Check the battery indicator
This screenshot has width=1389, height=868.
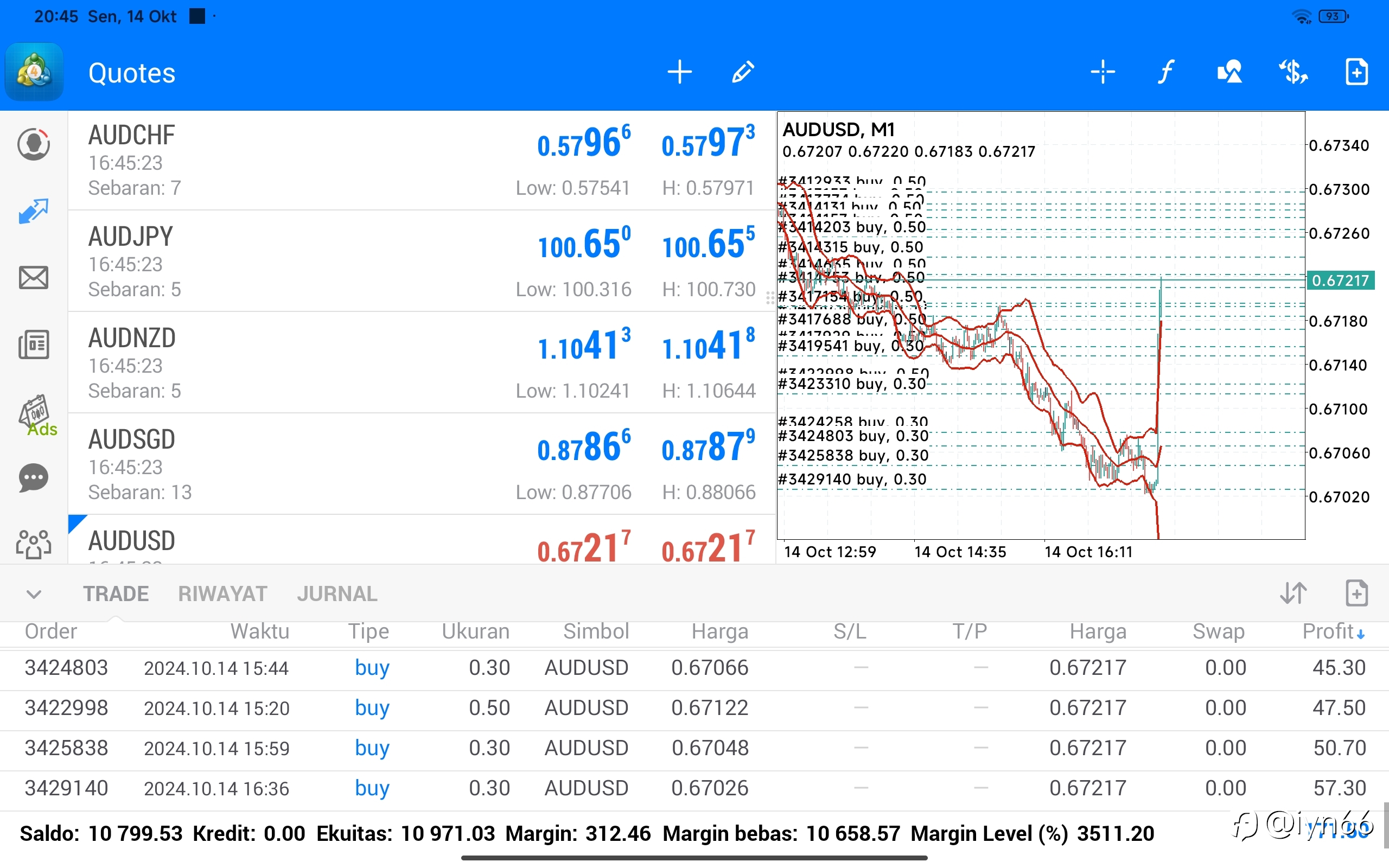click(x=1333, y=17)
